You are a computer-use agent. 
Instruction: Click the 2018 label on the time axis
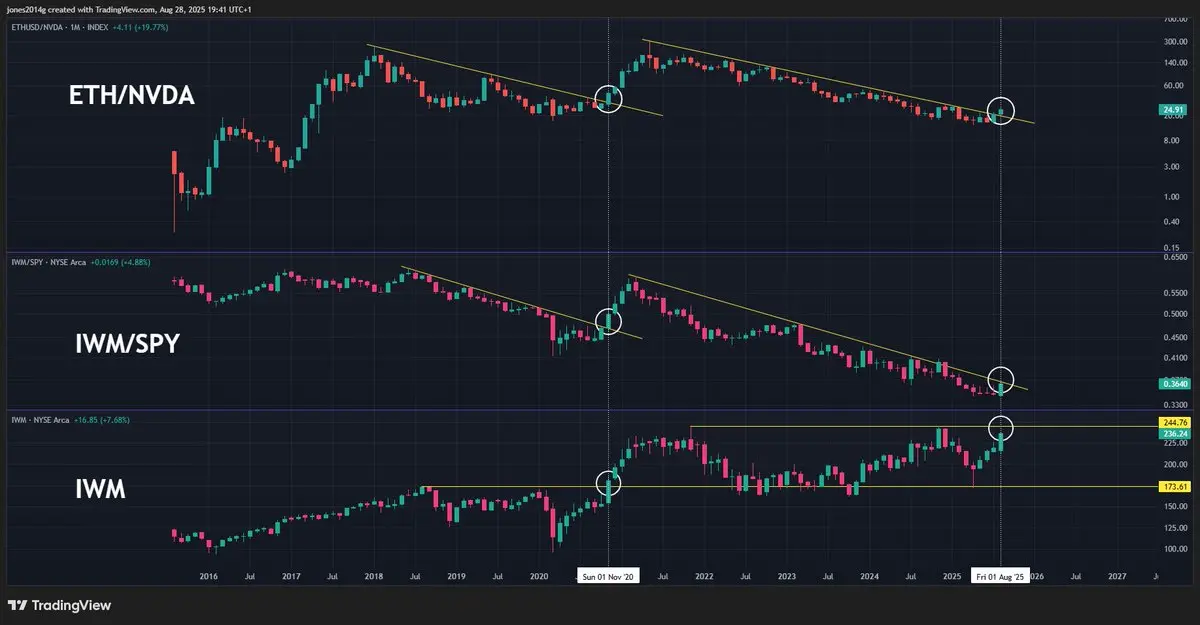tap(373, 577)
